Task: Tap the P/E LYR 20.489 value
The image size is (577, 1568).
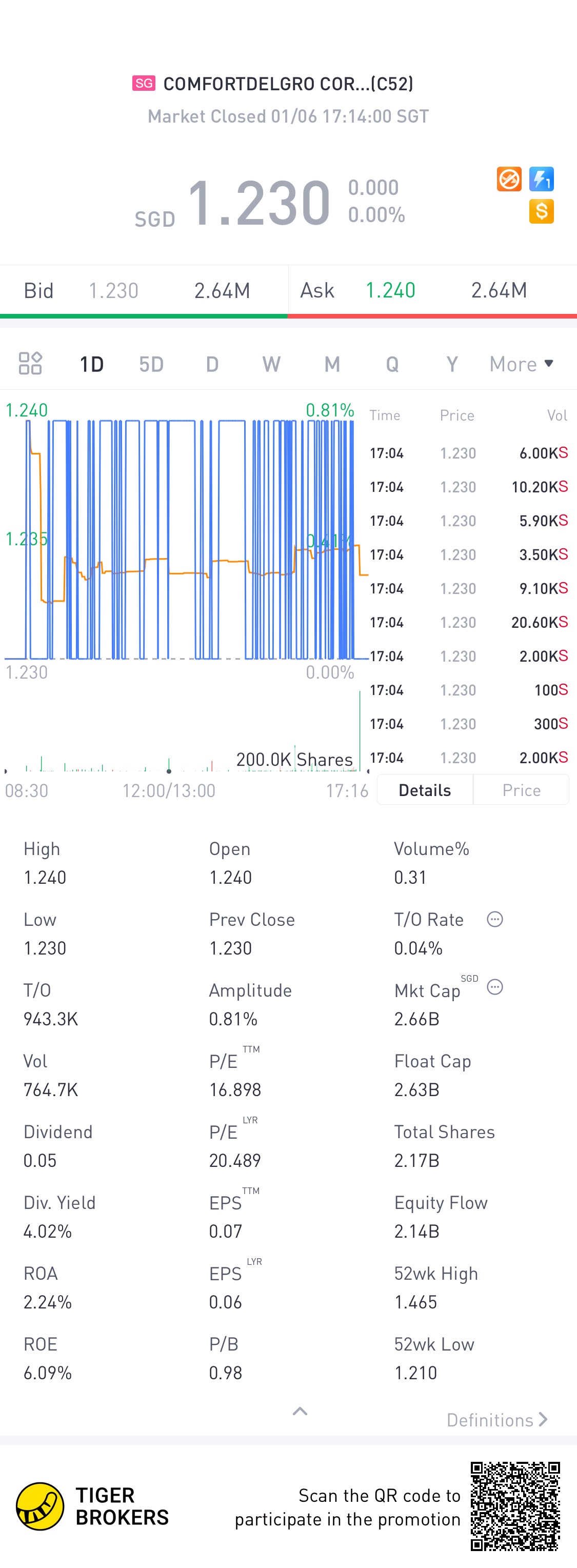Action: click(235, 1160)
